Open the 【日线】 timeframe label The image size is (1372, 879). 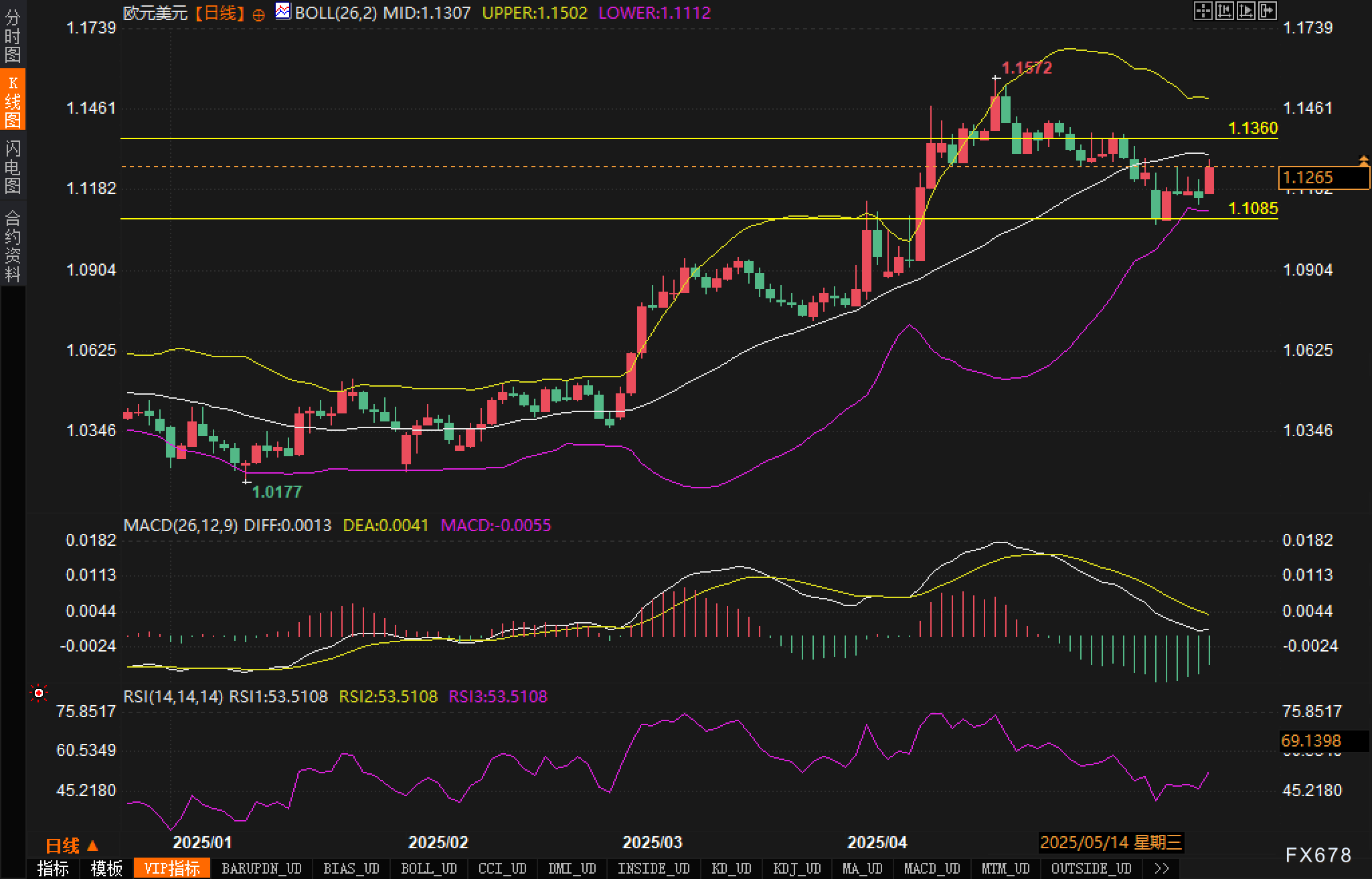pyautogui.click(x=220, y=13)
